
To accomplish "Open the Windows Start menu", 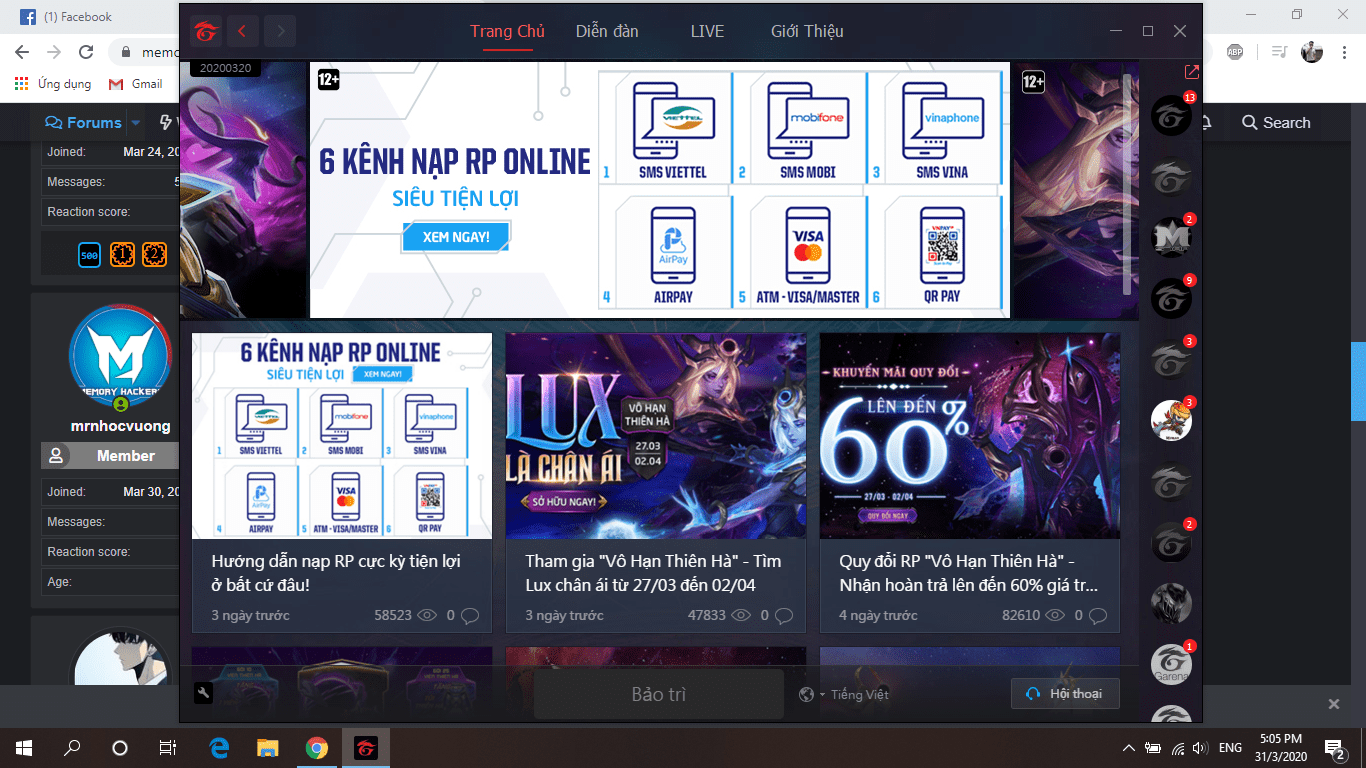I will point(24,748).
